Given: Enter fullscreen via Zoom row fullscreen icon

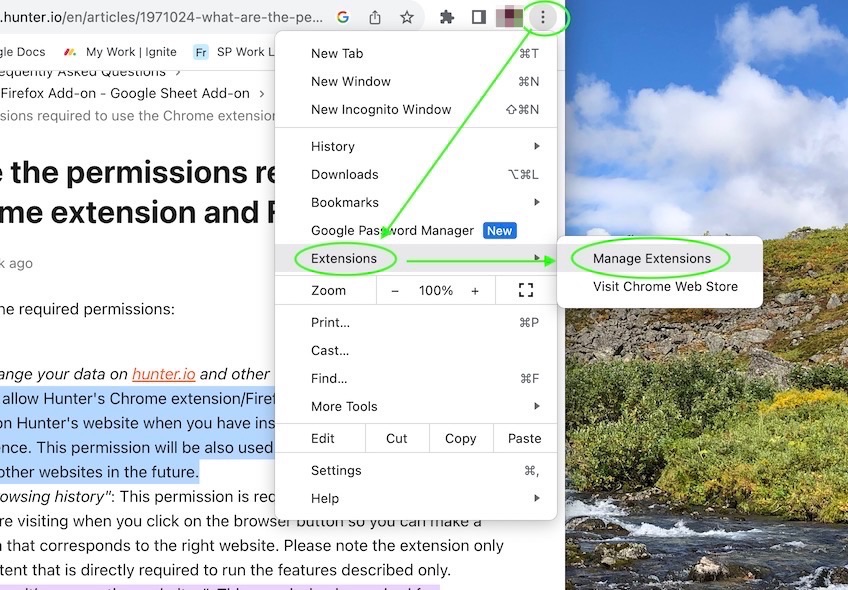Looking at the screenshot, I should [x=526, y=290].
